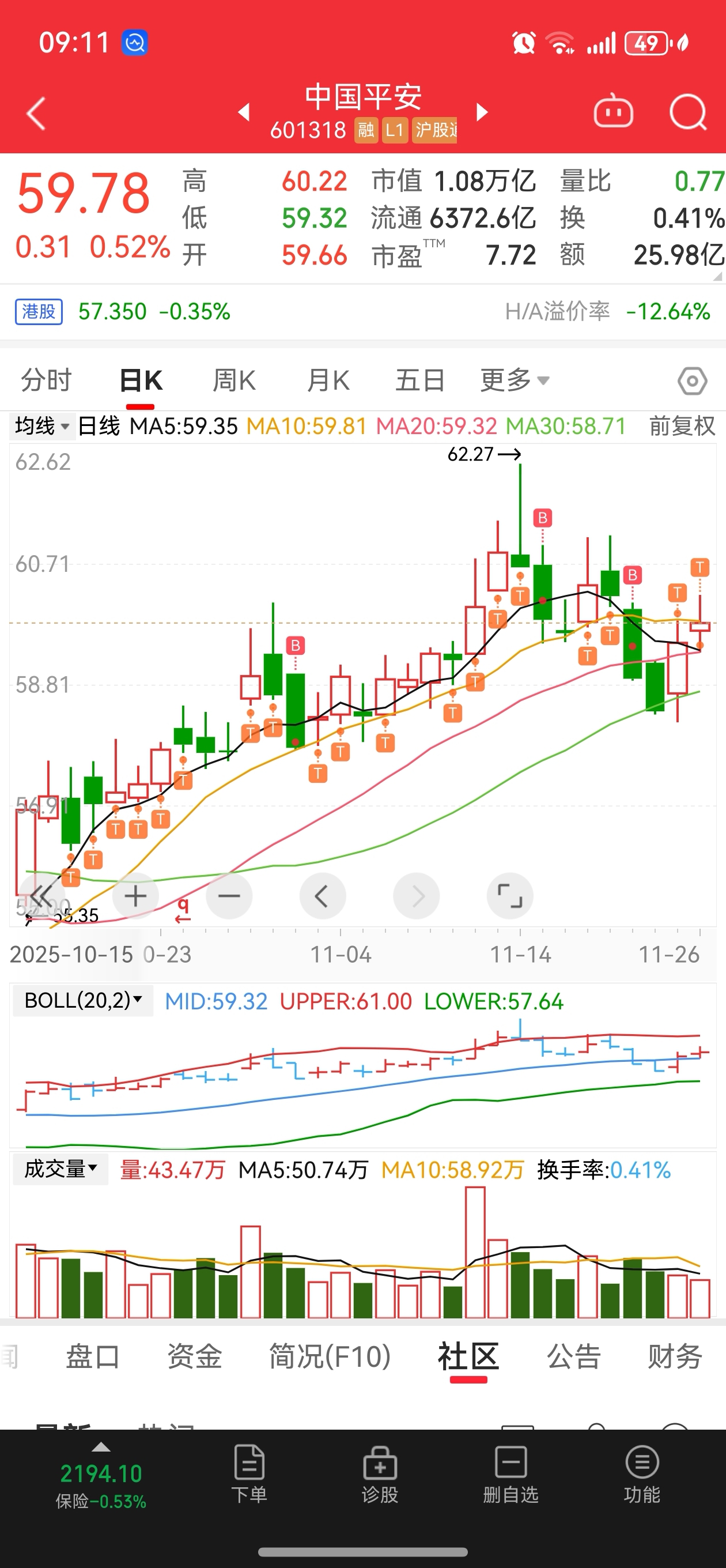Screen dimensions: 726x1568
Task: Tap the 市值 1.08万亿 figure
Action: point(454,182)
